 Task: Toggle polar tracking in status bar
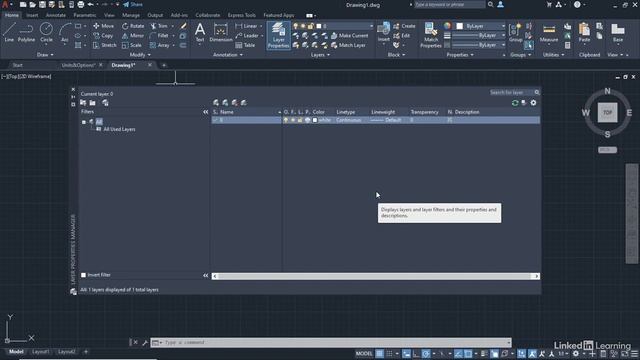click(426, 354)
